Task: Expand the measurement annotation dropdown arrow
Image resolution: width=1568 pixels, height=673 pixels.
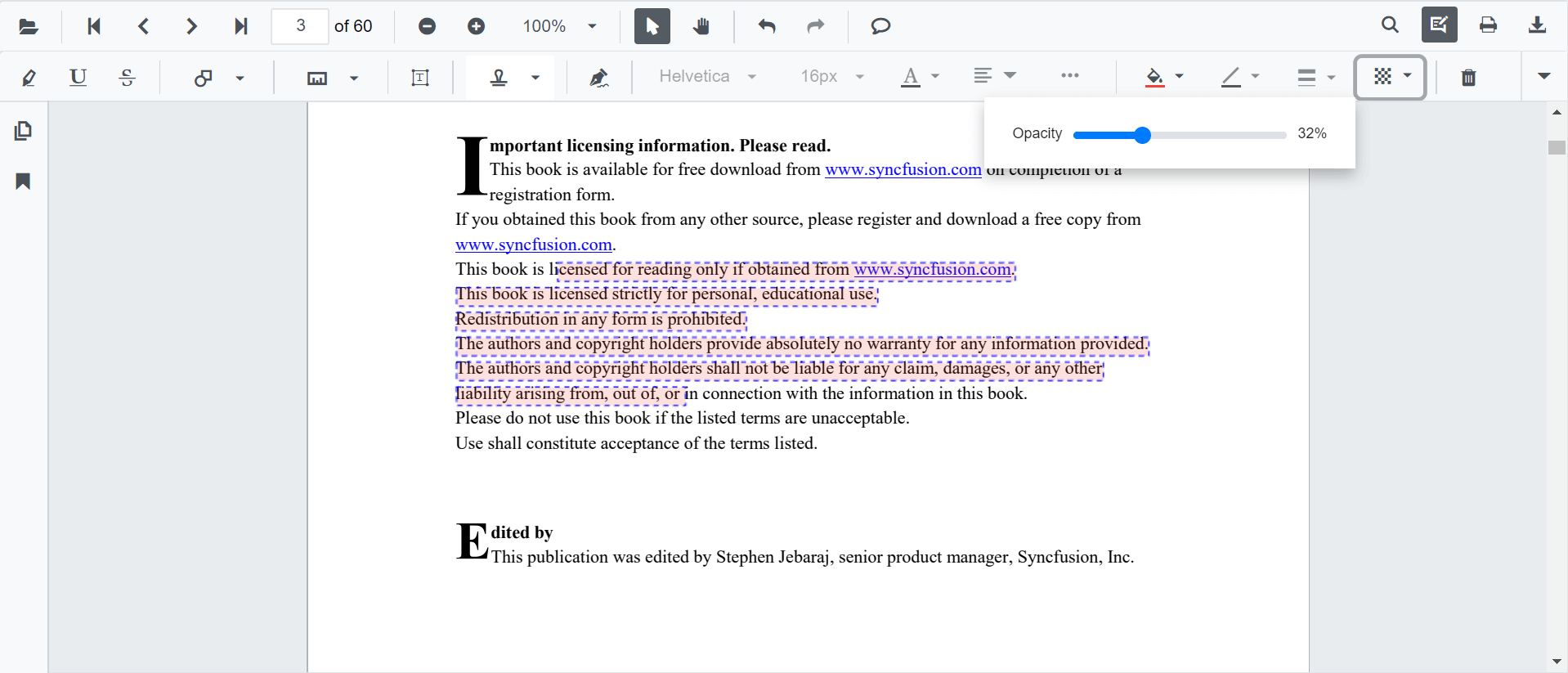Action: [354, 79]
